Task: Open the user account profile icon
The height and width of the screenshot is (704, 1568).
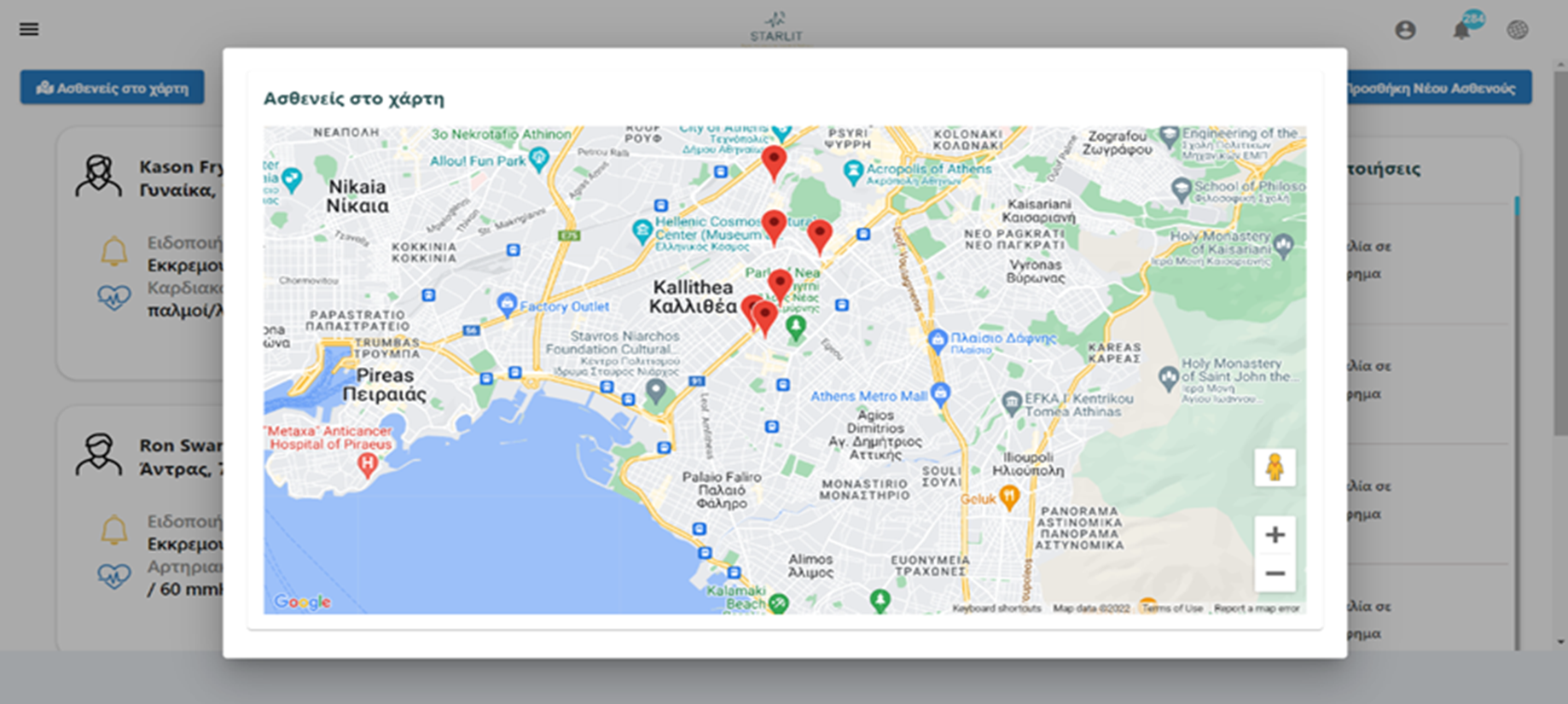Action: click(1405, 30)
